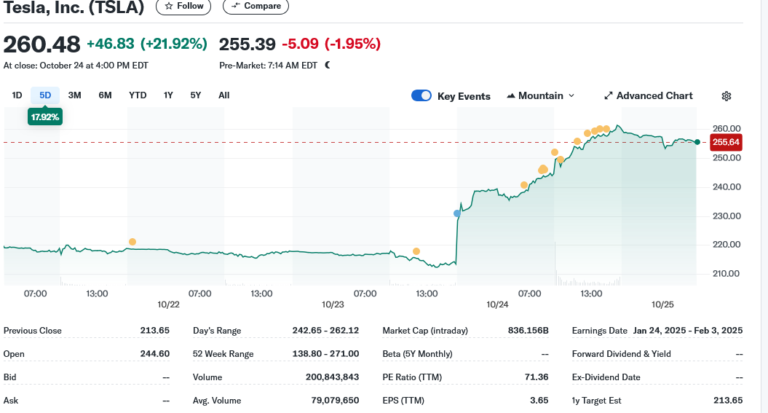Click the pre-market moon icon
Viewport: 768px width, 413px height.
pyautogui.click(x=327, y=65)
